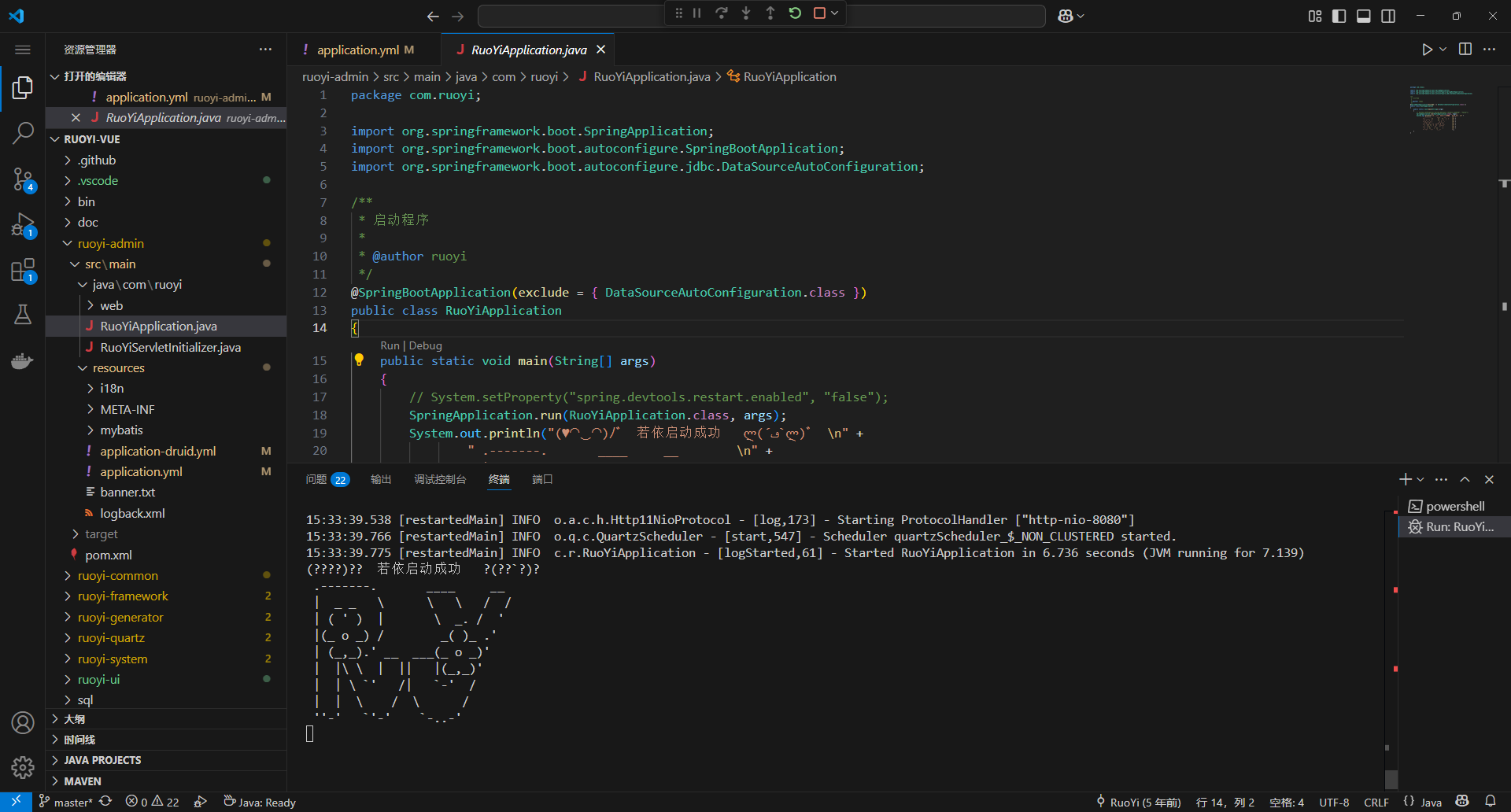The height and width of the screenshot is (812, 1511).
Task: Expand the MAVEN section
Action: click(x=83, y=781)
